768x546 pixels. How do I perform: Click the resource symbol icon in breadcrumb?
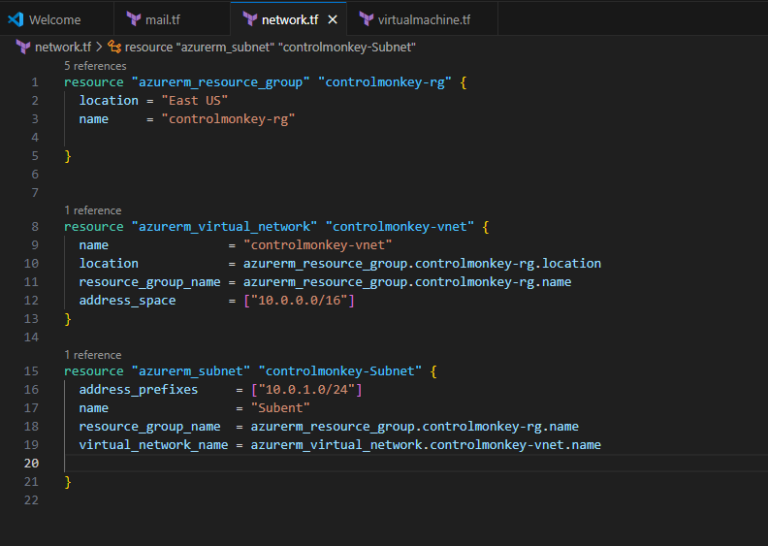(114, 47)
